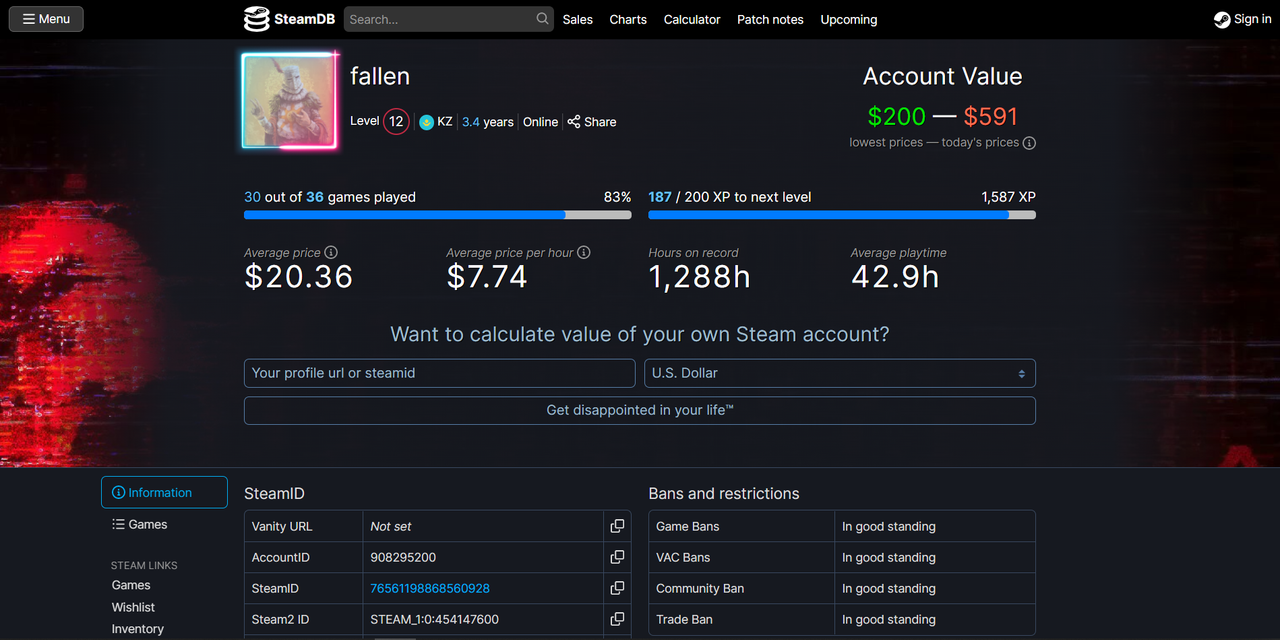Click the fallen profile avatar
Image resolution: width=1280 pixels, height=640 pixels.
tap(289, 101)
